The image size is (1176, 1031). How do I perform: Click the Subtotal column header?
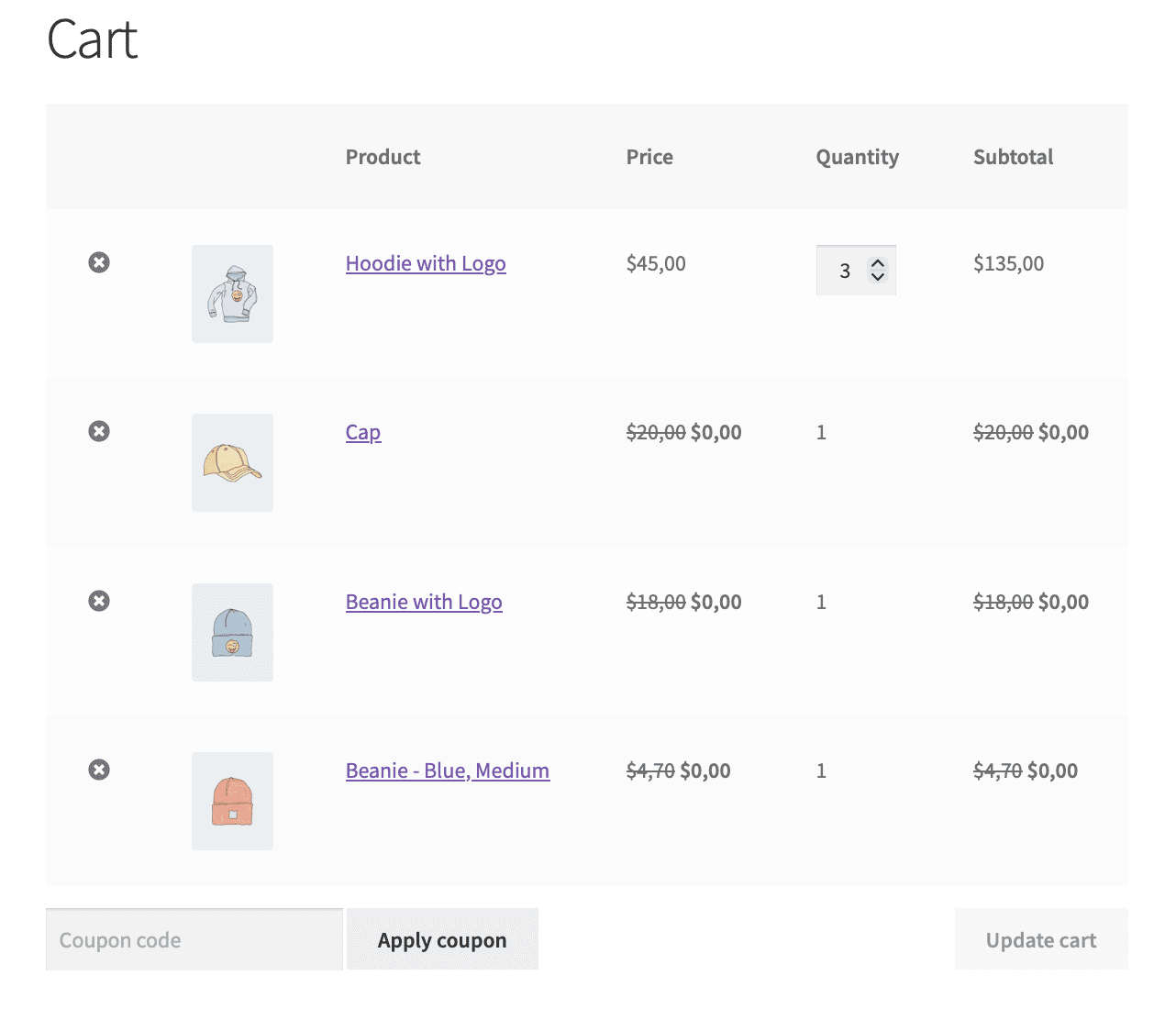pyautogui.click(x=1014, y=157)
